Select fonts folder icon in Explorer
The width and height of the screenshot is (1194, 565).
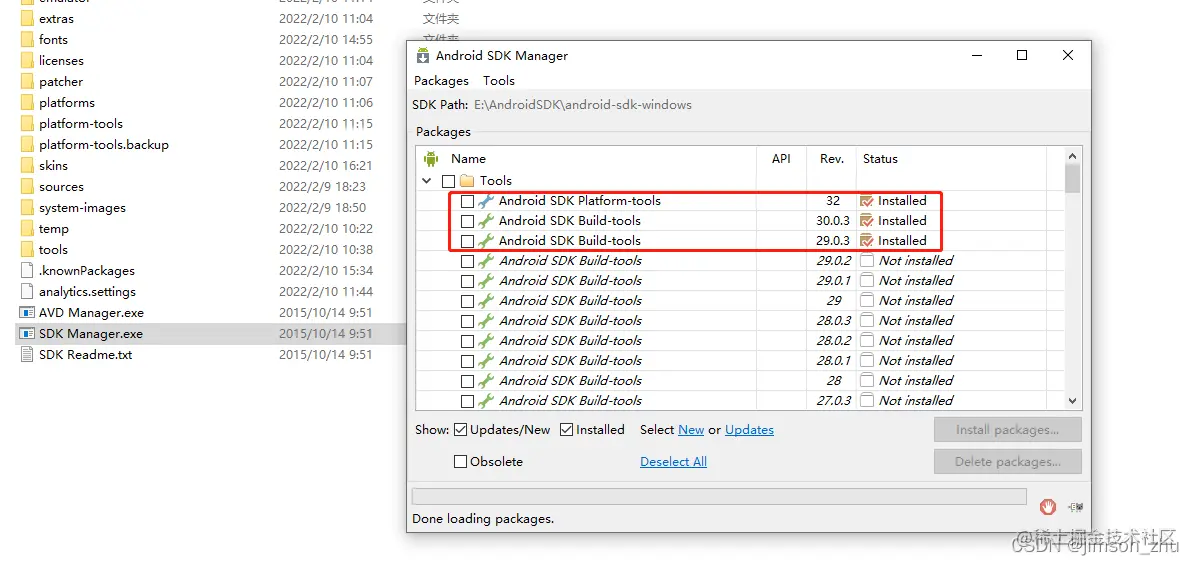pos(27,40)
